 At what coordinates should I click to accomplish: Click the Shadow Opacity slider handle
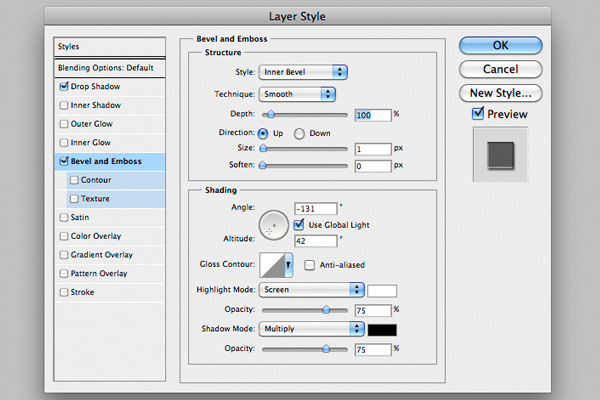pos(326,349)
